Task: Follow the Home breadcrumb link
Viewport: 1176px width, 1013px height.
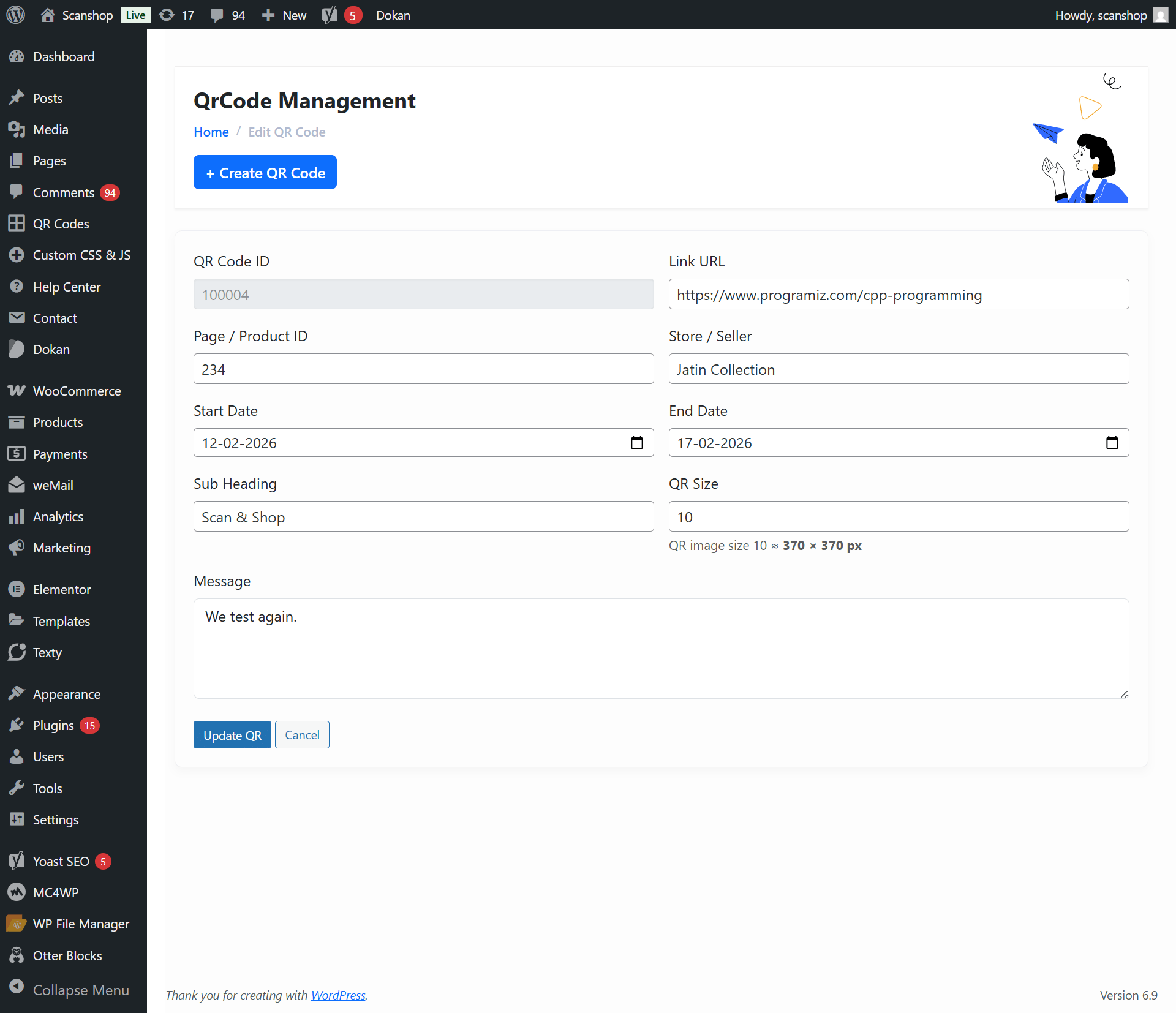Action: [x=211, y=132]
